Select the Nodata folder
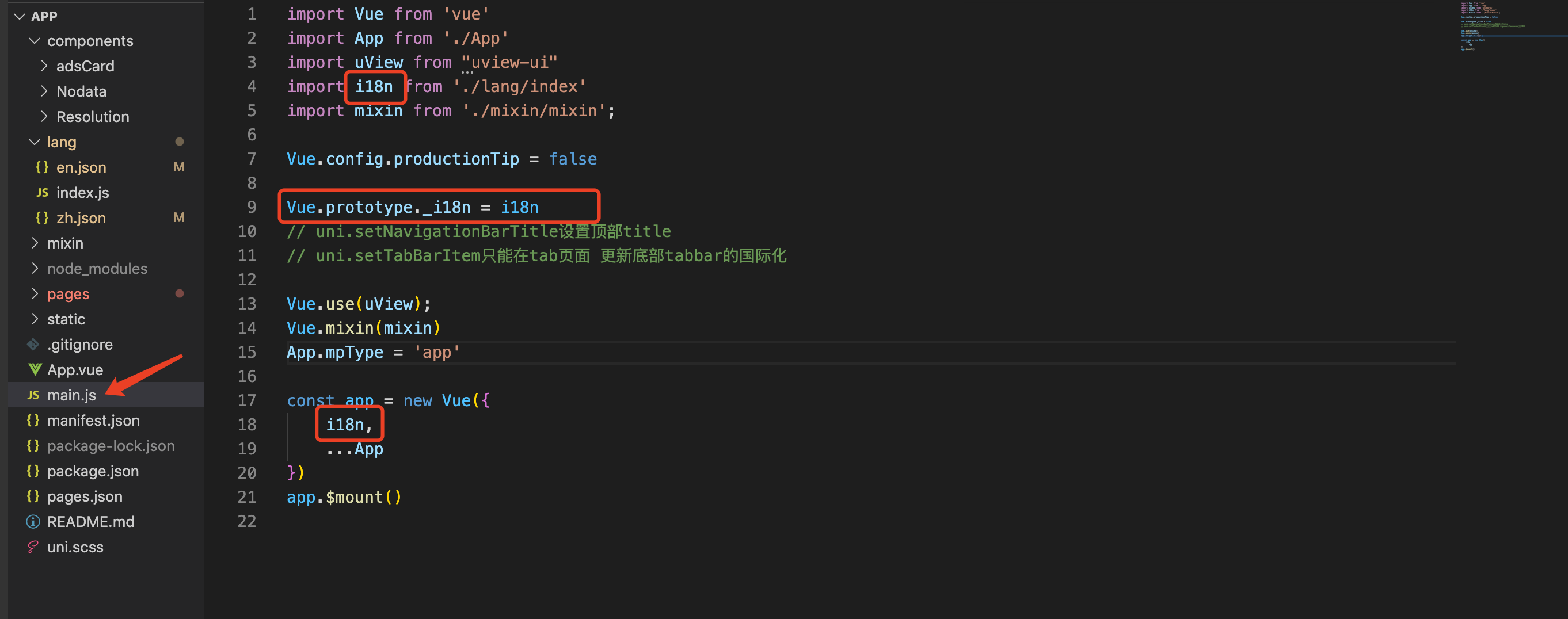The width and height of the screenshot is (1568, 619). [x=82, y=91]
